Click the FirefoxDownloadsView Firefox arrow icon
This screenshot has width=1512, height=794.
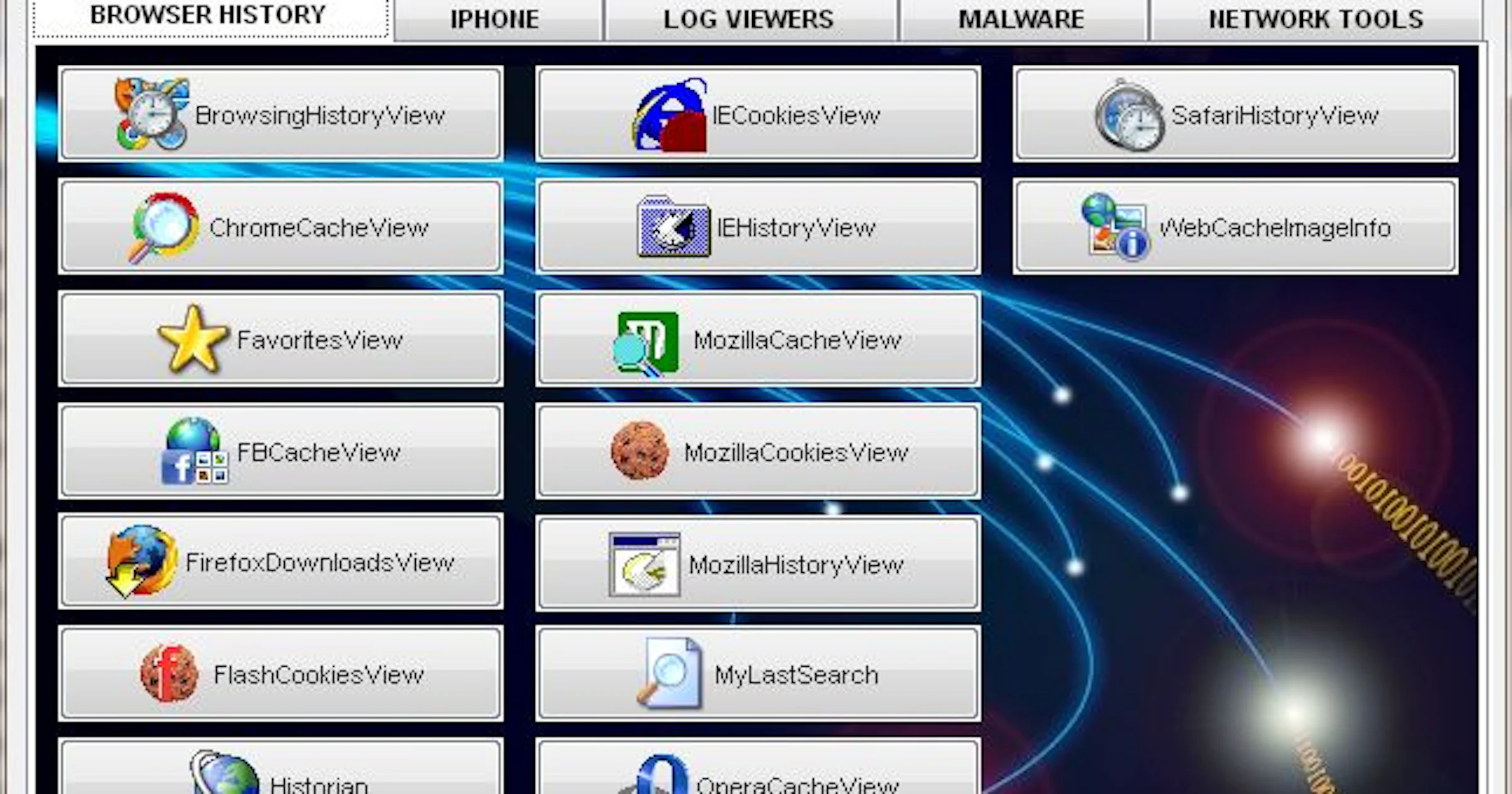pyautogui.click(x=142, y=561)
